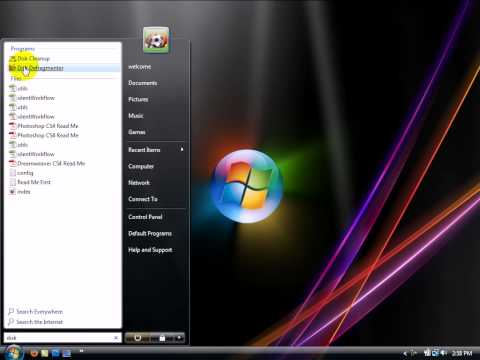Image resolution: width=480 pixels, height=360 pixels.
Task: Open Default Programs
Action: [x=150, y=233]
